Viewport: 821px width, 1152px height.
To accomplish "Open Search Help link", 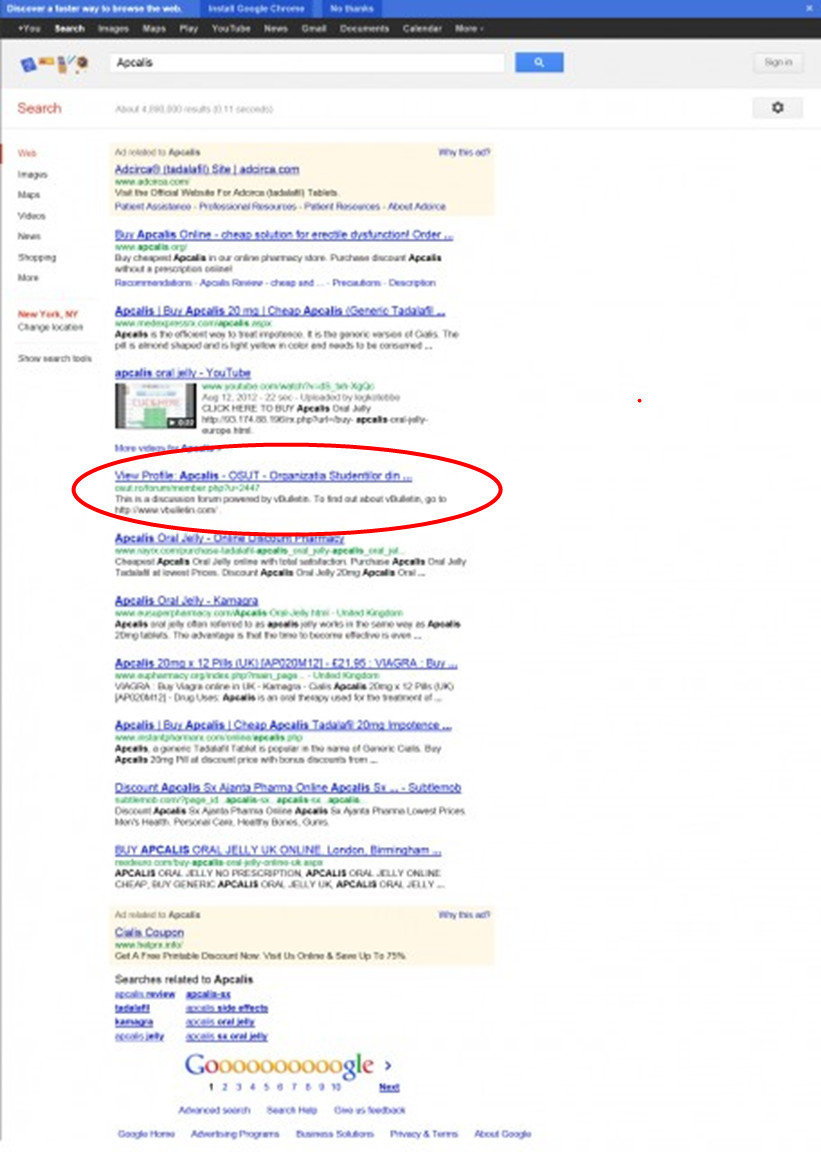I will [x=292, y=1110].
